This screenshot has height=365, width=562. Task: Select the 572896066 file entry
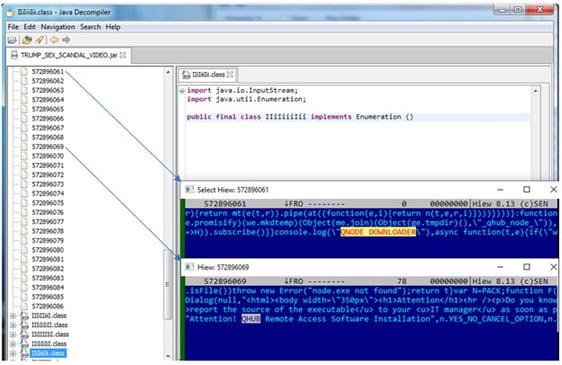click(48, 118)
